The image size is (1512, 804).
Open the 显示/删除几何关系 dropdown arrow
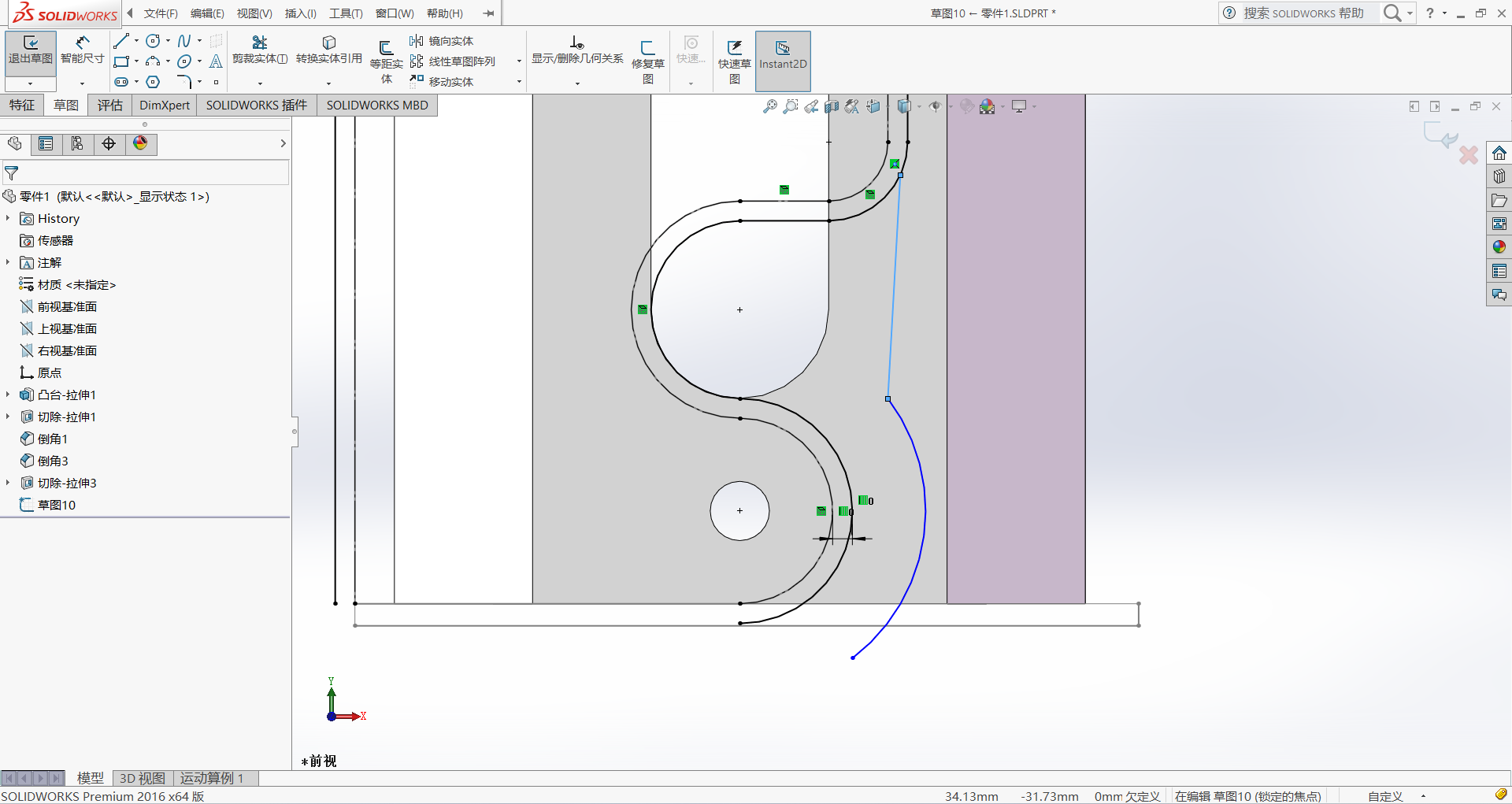[577, 83]
